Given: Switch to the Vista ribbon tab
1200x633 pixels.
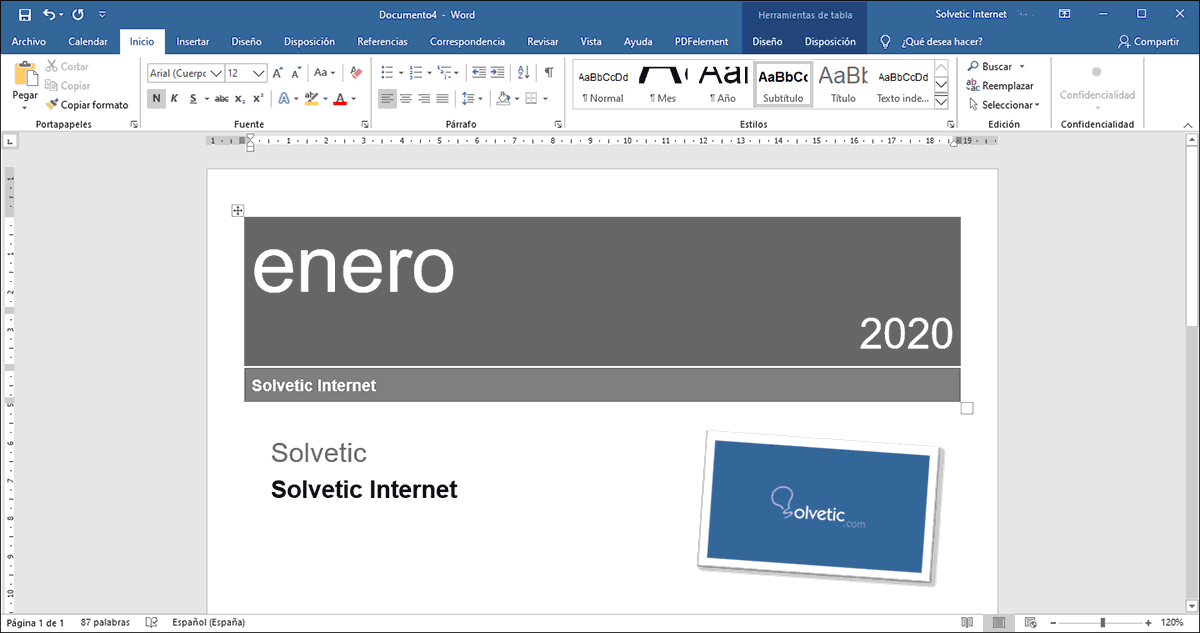Looking at the screenshot, I should (591, 42).
